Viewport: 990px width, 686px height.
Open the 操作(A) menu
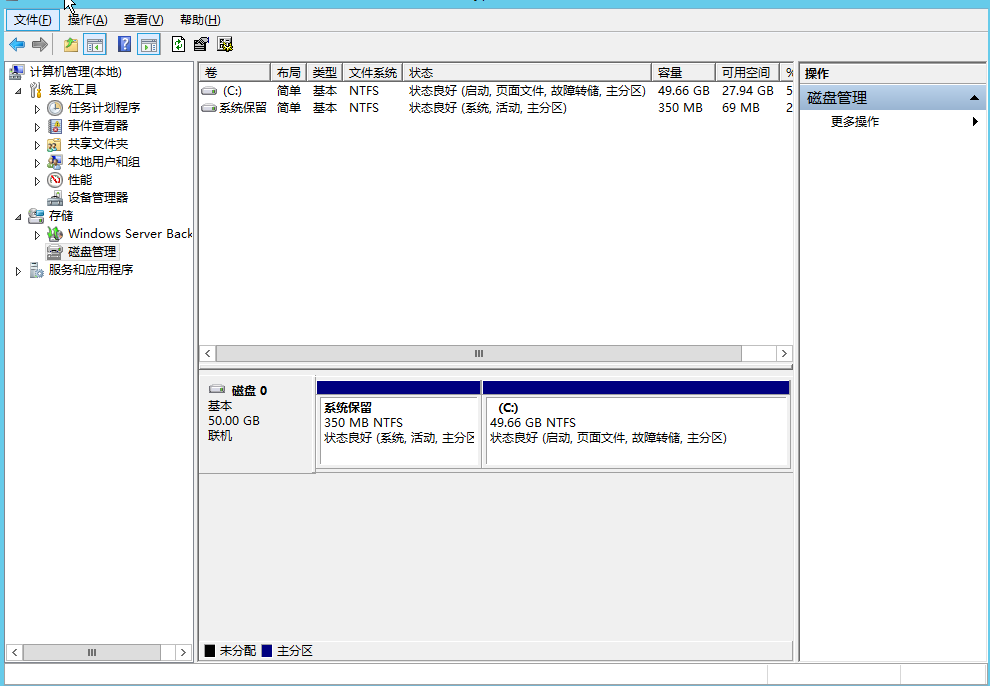(x=88, y=20)
